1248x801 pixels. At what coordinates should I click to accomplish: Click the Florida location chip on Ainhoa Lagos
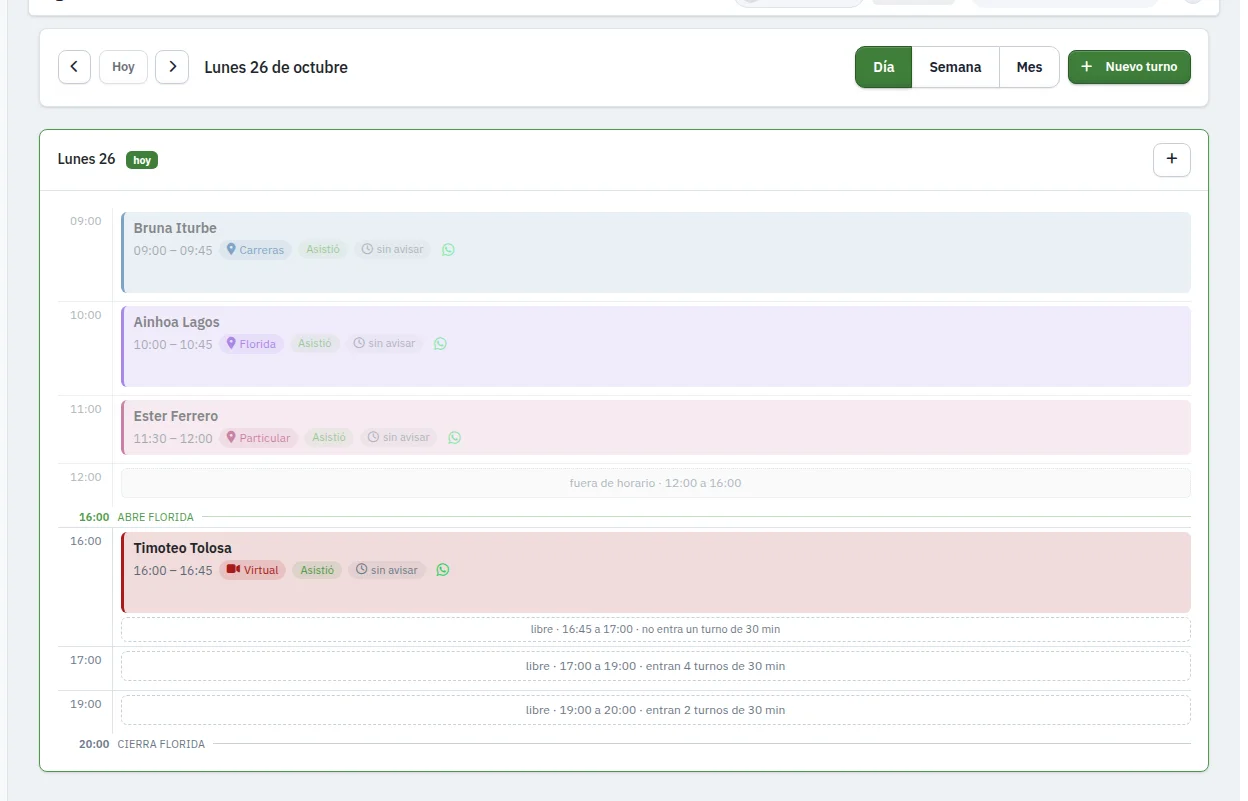[x=252, y=344]
